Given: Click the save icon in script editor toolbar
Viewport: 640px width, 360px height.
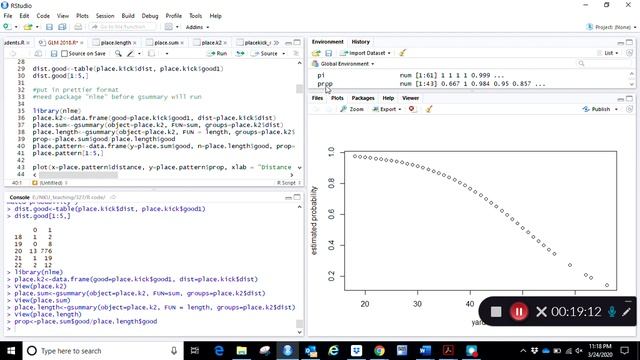Looking at the screenshot, I should pos(54,53).
